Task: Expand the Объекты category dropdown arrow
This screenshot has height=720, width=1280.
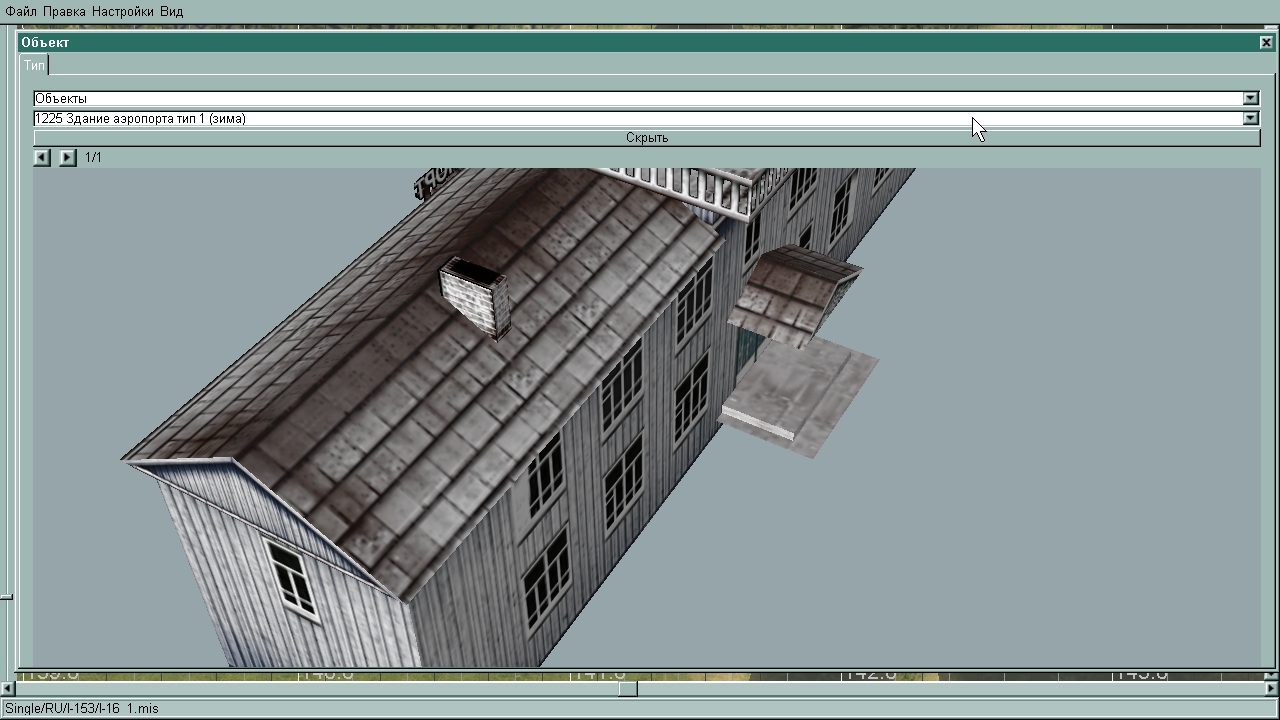Action: coord(1250,98)
